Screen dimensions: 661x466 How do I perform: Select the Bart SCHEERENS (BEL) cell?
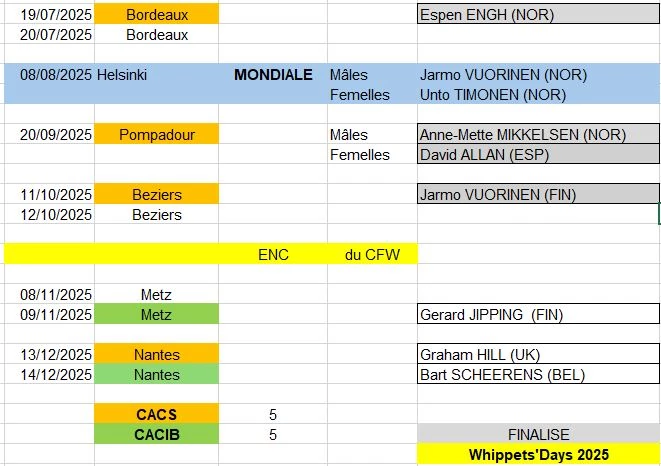(538, 374)
